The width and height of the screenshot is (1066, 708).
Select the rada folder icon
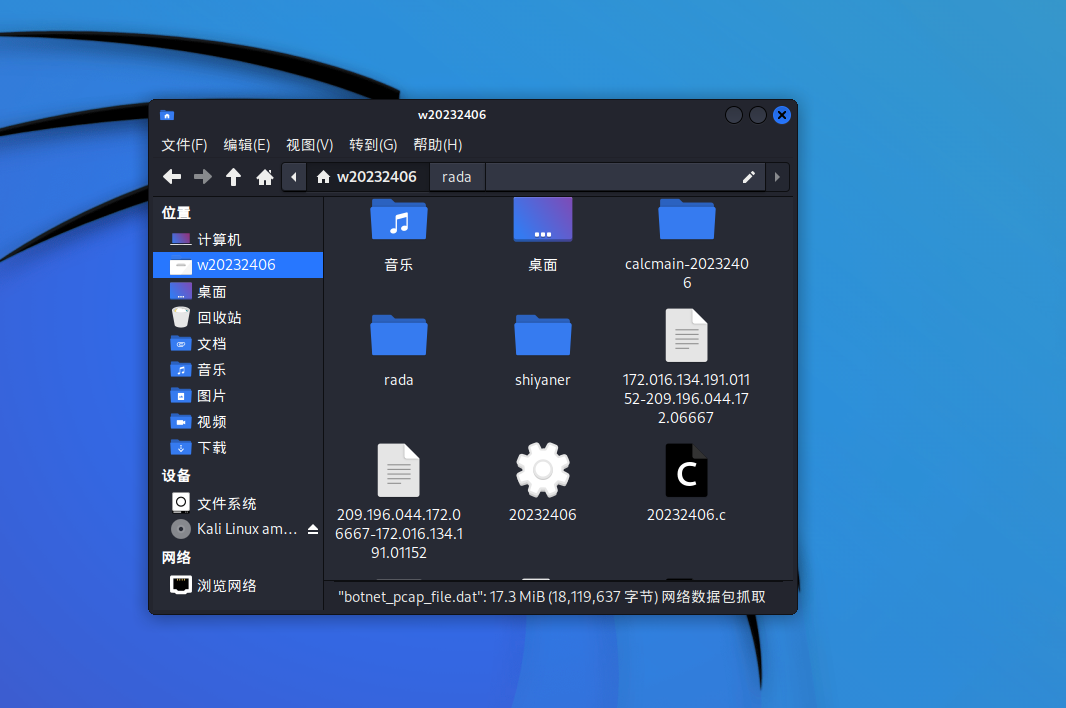tap(399, 335)
